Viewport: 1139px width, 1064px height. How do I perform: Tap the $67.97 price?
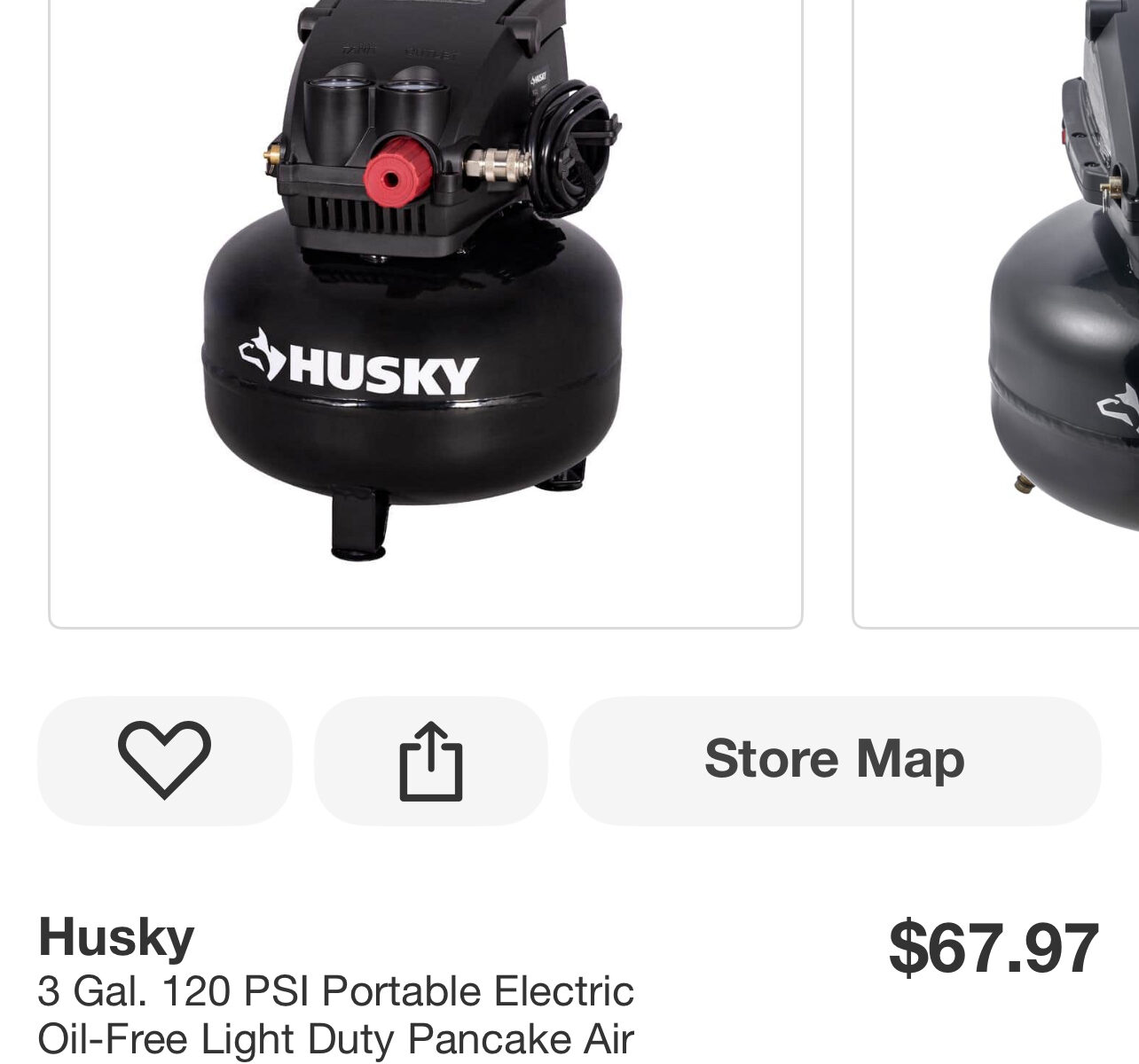994,949
